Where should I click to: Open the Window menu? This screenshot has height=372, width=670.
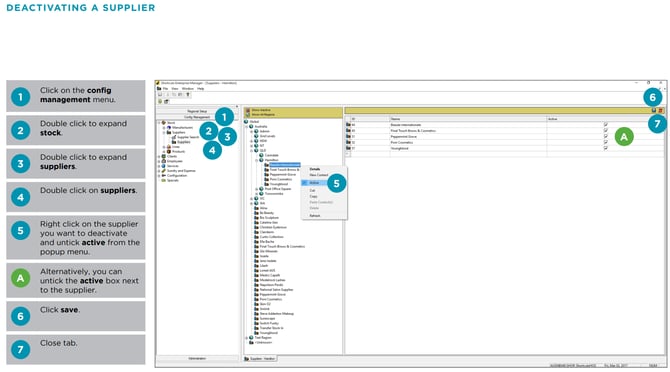point(188,88)
